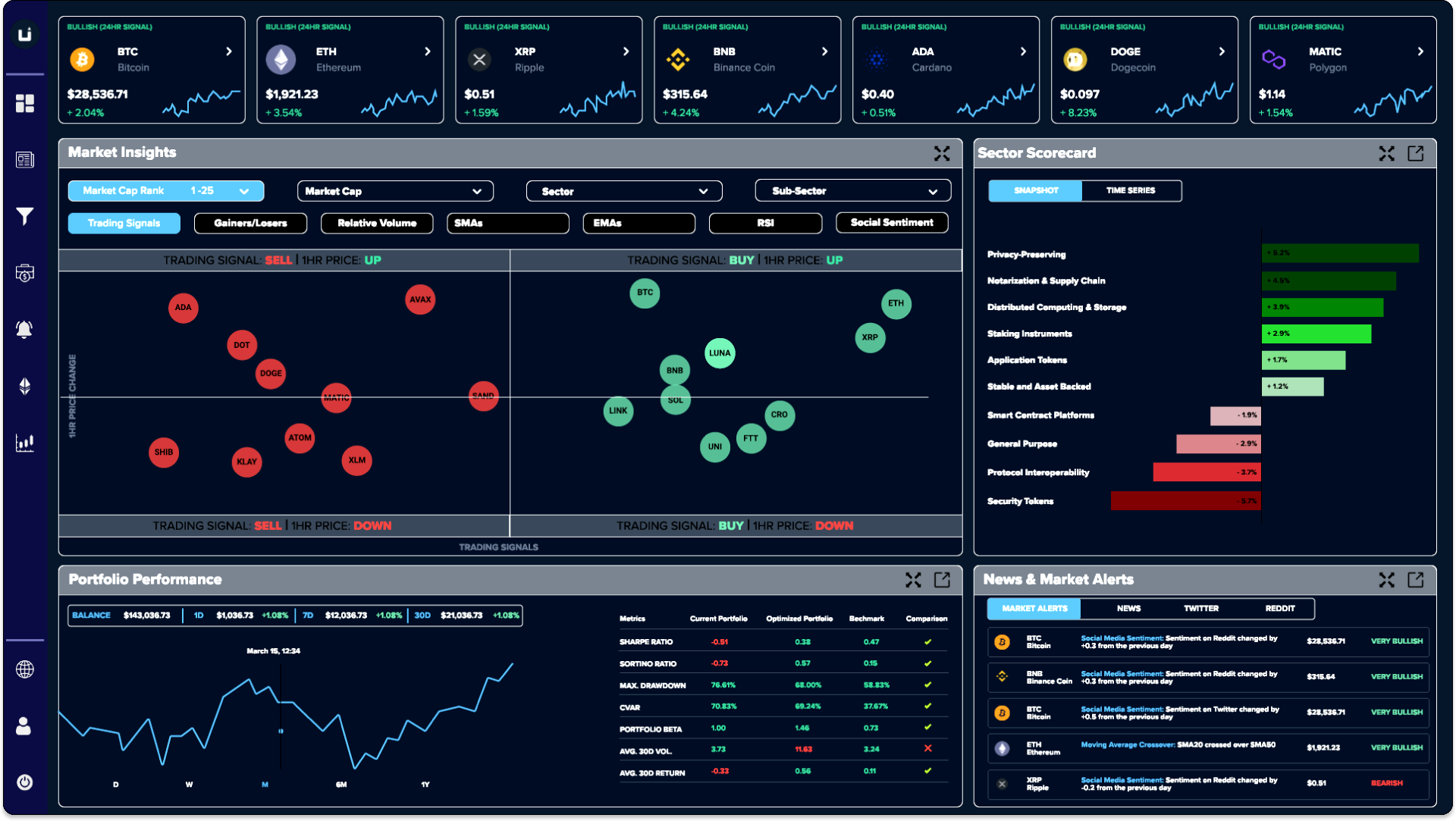Screen dimensions: 1456x821
Task: Open the Sub-Sector dropdown
Action: (852, 191)
